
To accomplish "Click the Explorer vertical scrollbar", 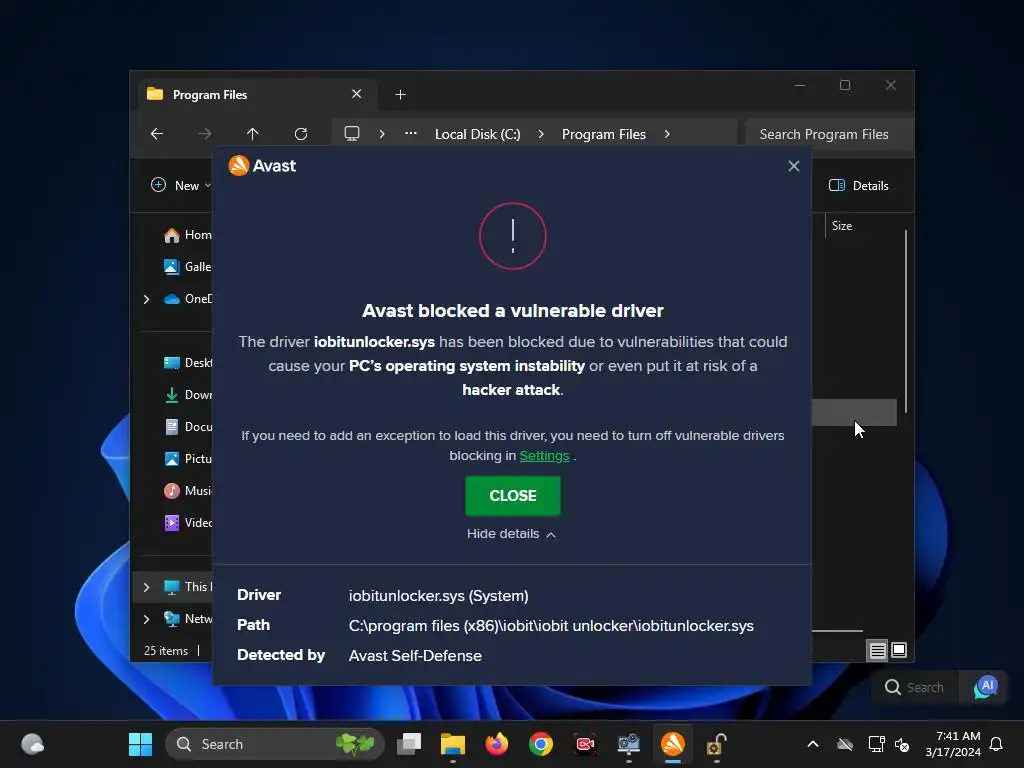I will pyautogui.click(x=906, y=321).
